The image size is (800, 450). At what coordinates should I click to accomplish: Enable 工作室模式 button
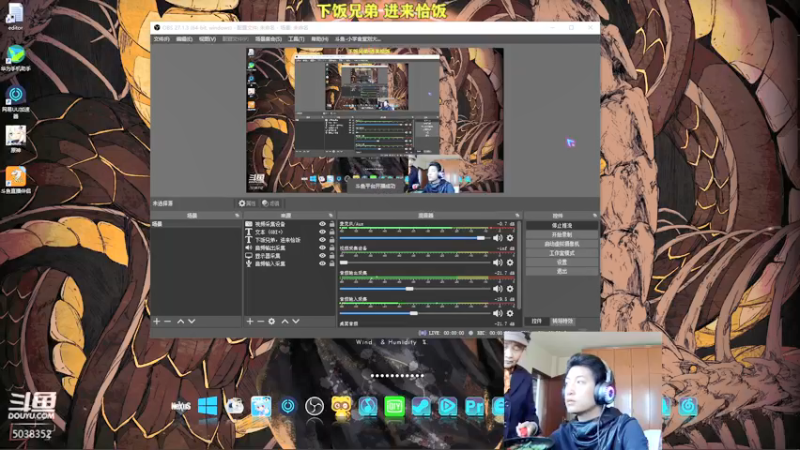click(x=562, y=253)
